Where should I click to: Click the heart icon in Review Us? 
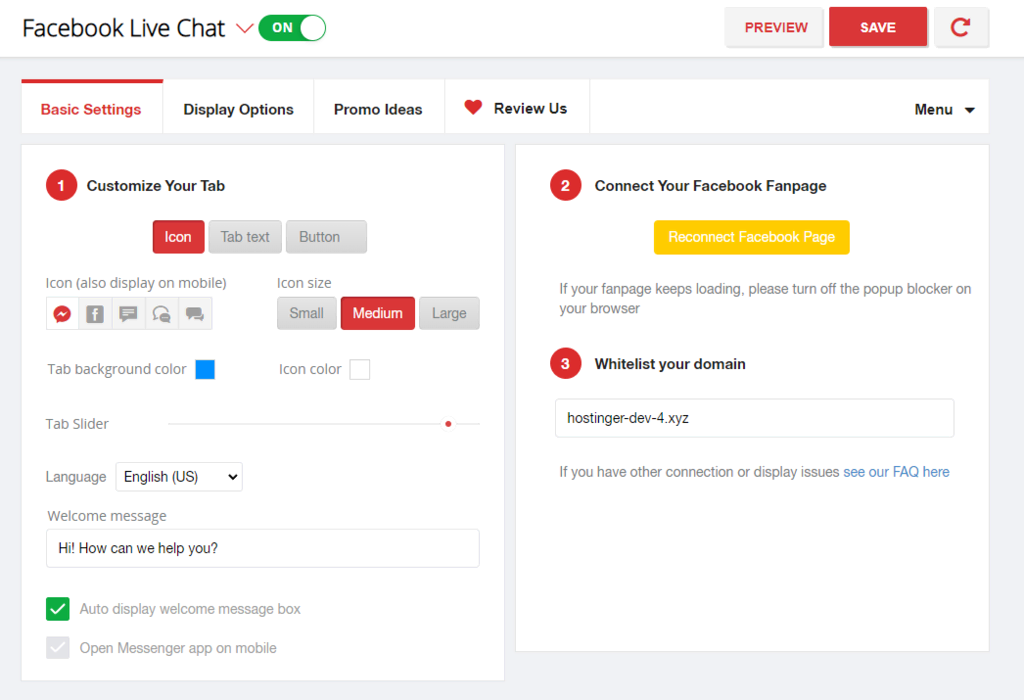coord(473,107)
